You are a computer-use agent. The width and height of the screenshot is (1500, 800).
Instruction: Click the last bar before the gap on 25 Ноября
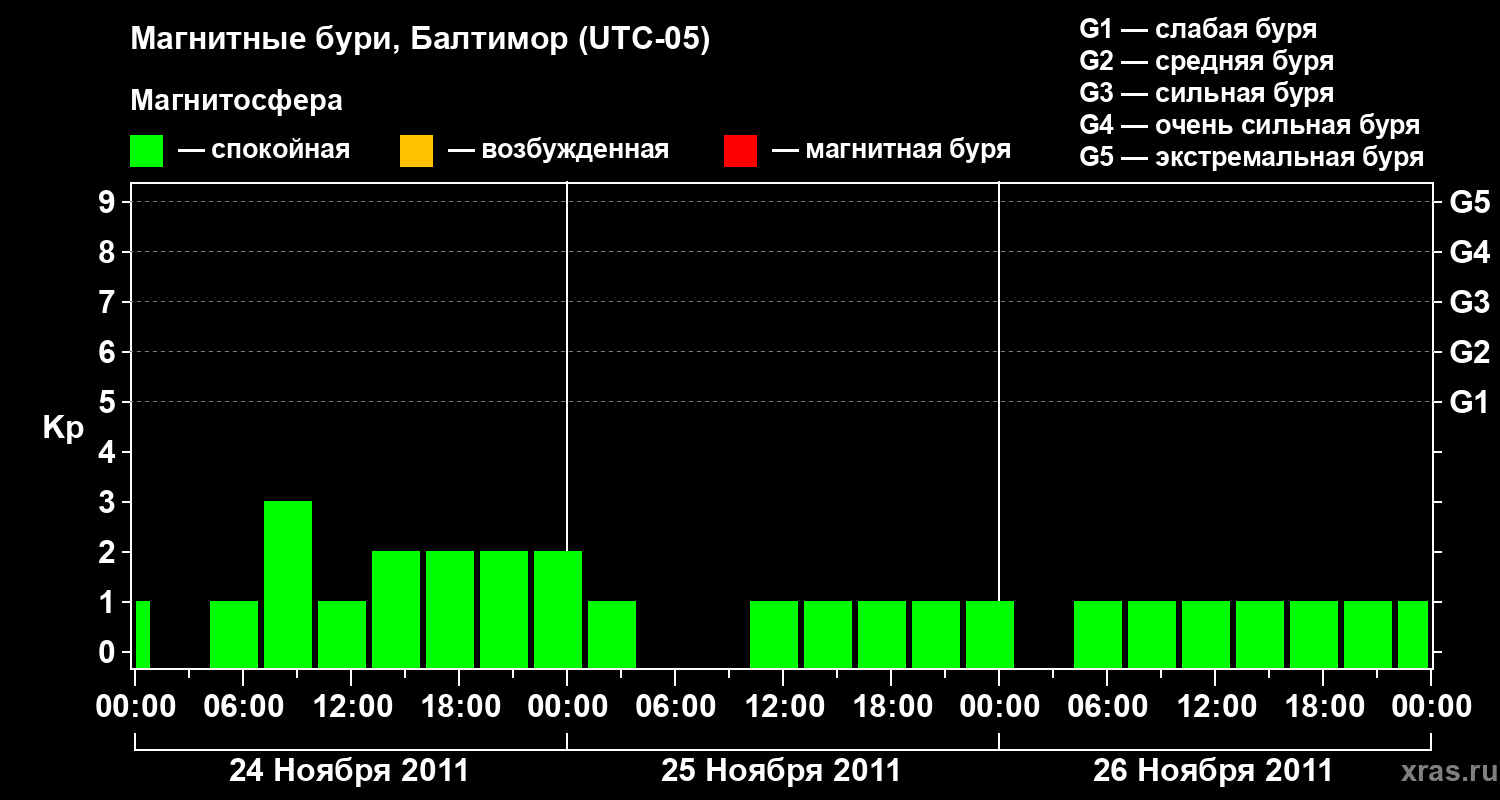pos(612,634)
